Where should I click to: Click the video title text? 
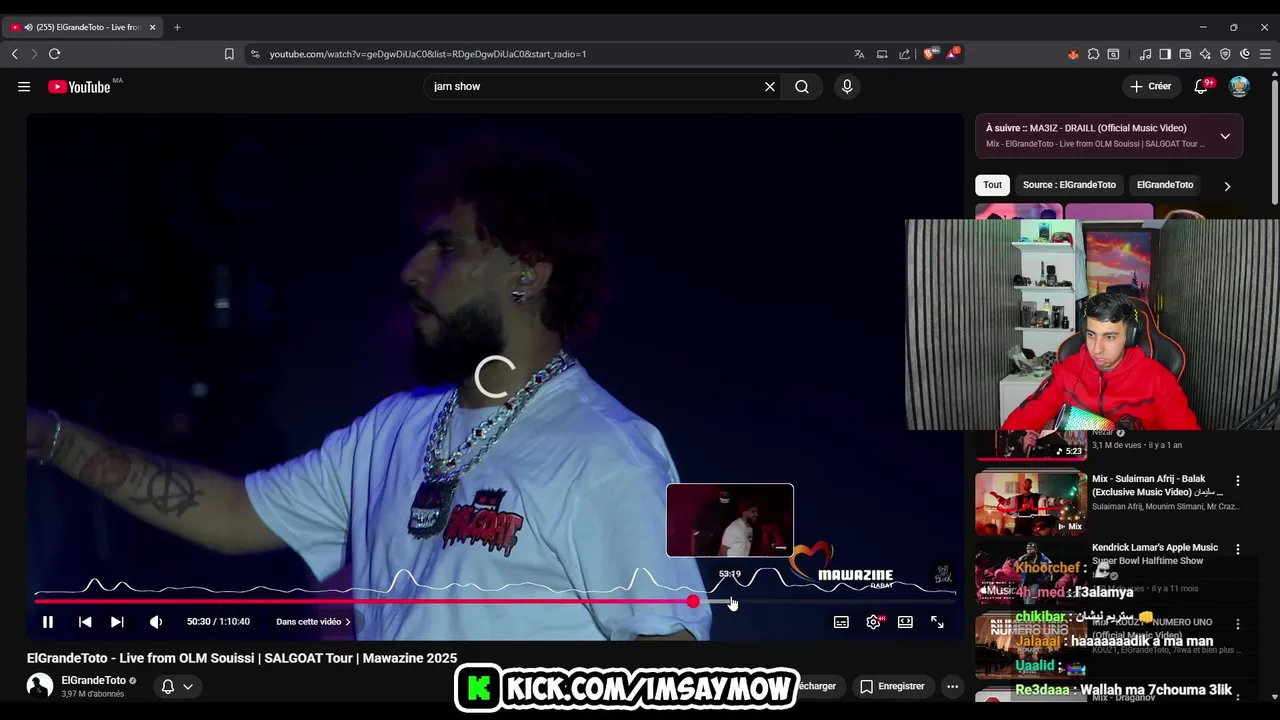242,658
